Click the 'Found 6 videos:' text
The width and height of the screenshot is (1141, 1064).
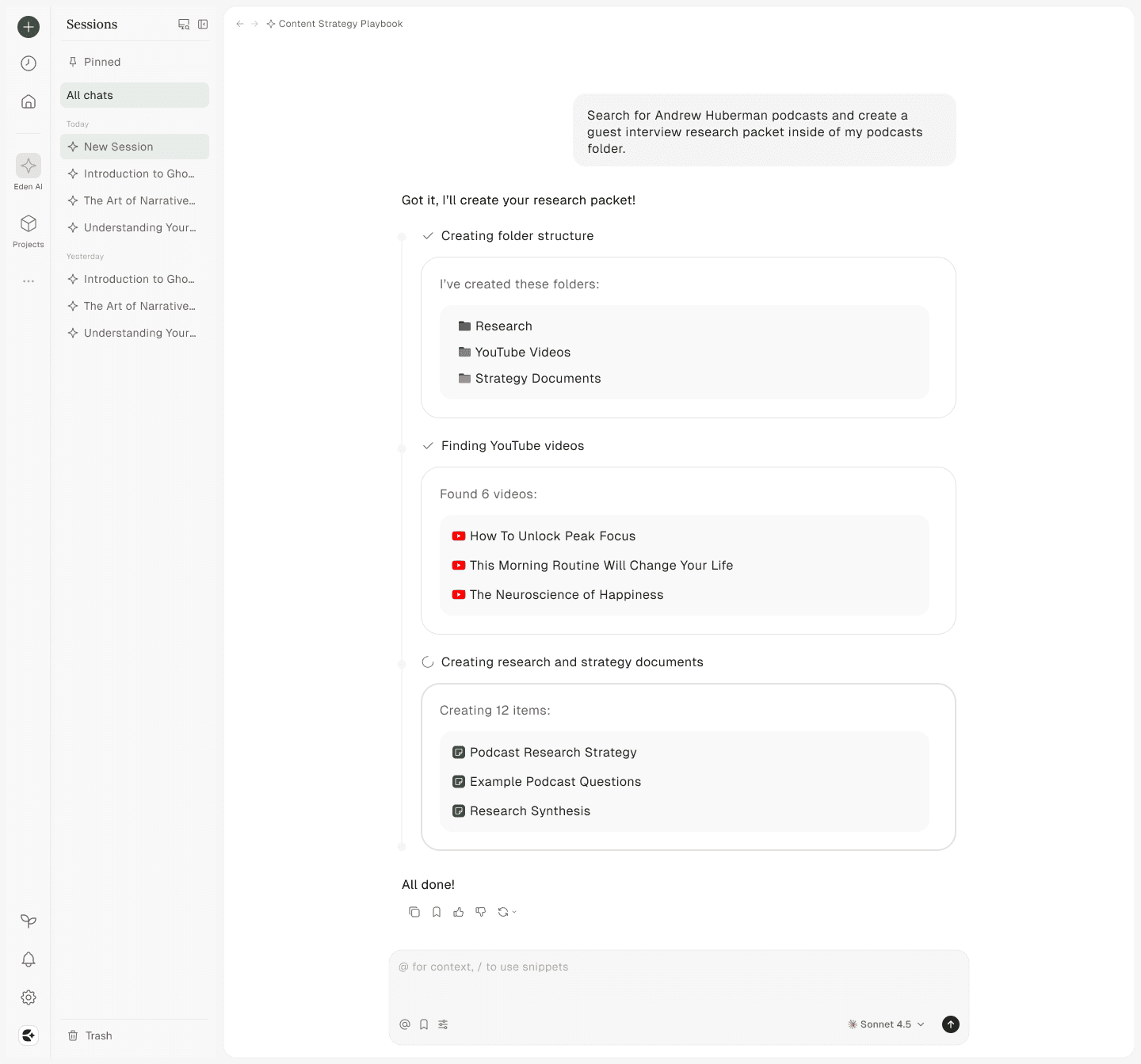click(x=488, y=494)
